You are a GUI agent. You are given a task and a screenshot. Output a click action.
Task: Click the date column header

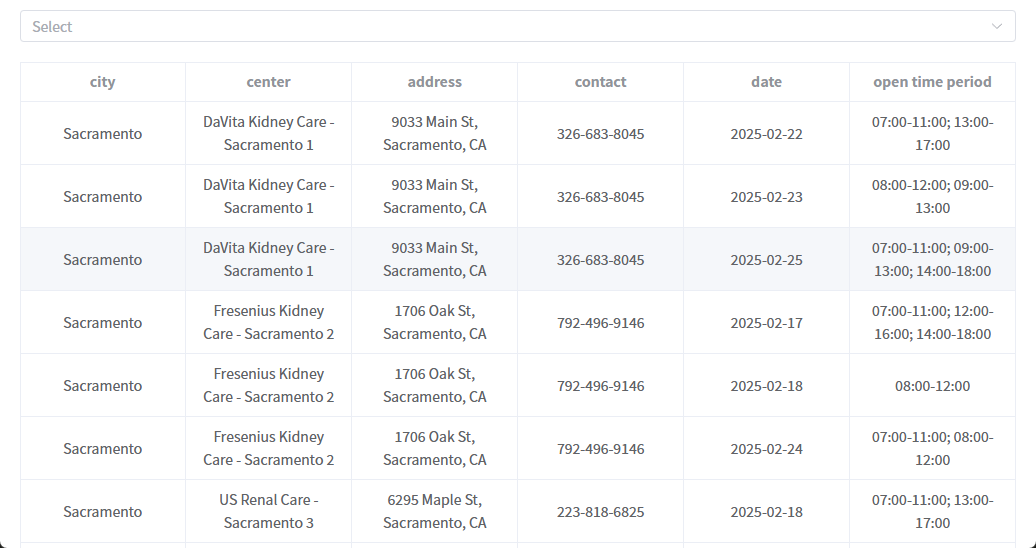[x=766, y=82]
